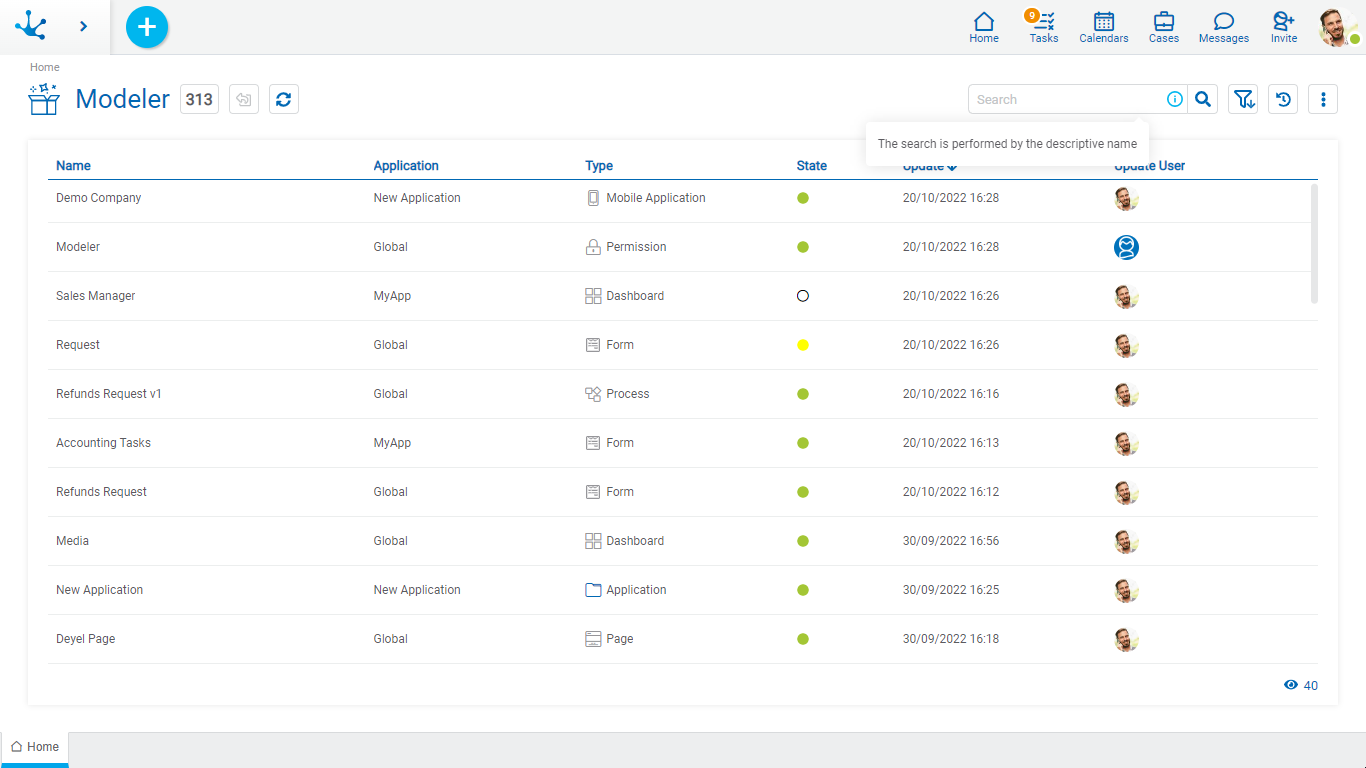Click the Page type icon
The image size is (1366, 768).
click(x=593, y=639)
